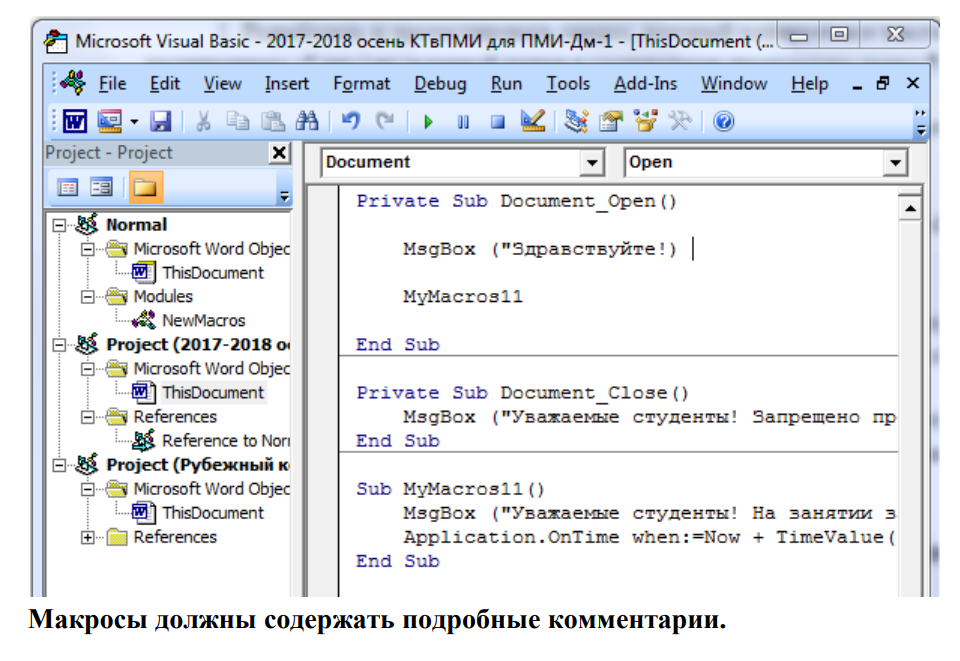Image resolution: width=960 pixels, height=661 pixels.
Task: Save the project with the floppy disk icon
Action: [161, 122]
